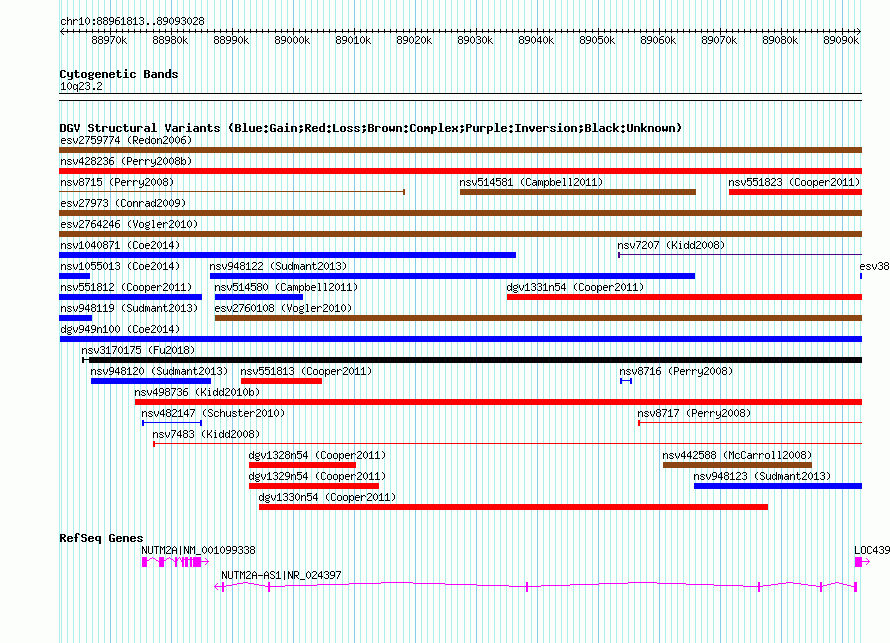Image resolution: width=890 pixels, height=643 pixels.
Task: Click the 88970k ruler tick label
Action: [109, 40]
